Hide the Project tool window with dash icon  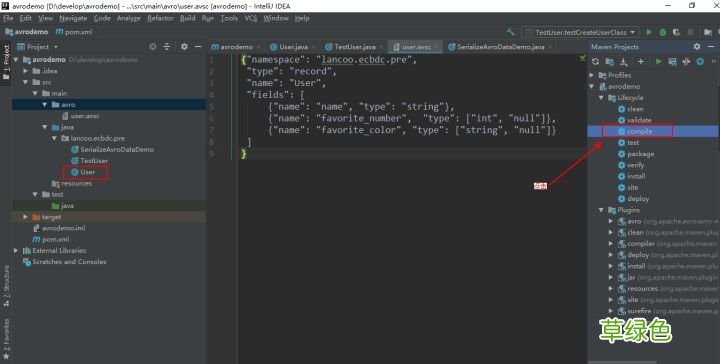pos(198,47)
